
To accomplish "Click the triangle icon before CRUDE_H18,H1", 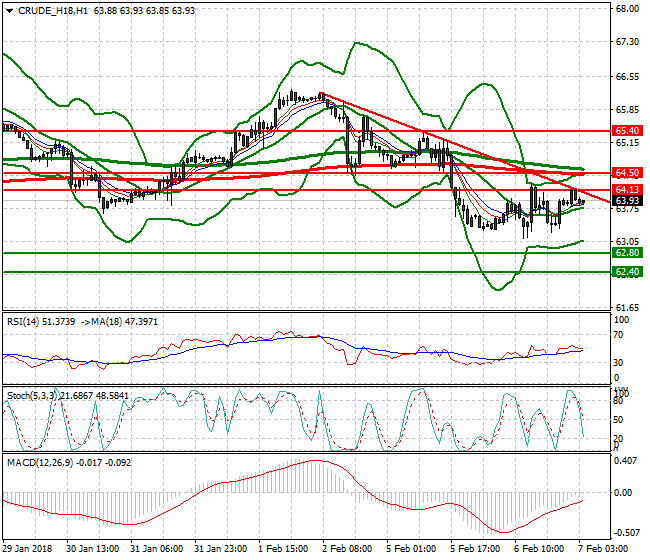I will [x=10, y=11].
